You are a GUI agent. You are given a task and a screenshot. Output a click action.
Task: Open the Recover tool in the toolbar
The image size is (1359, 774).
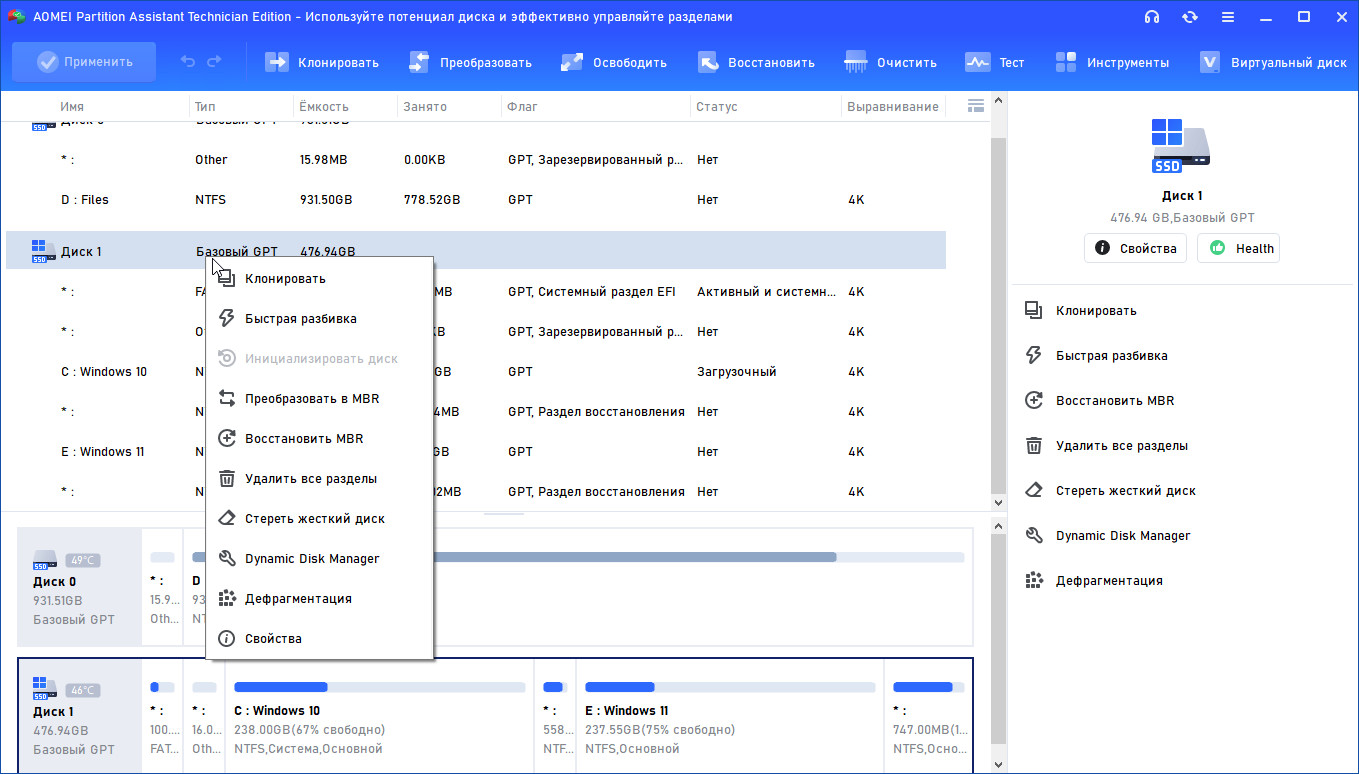pos(708,62)
